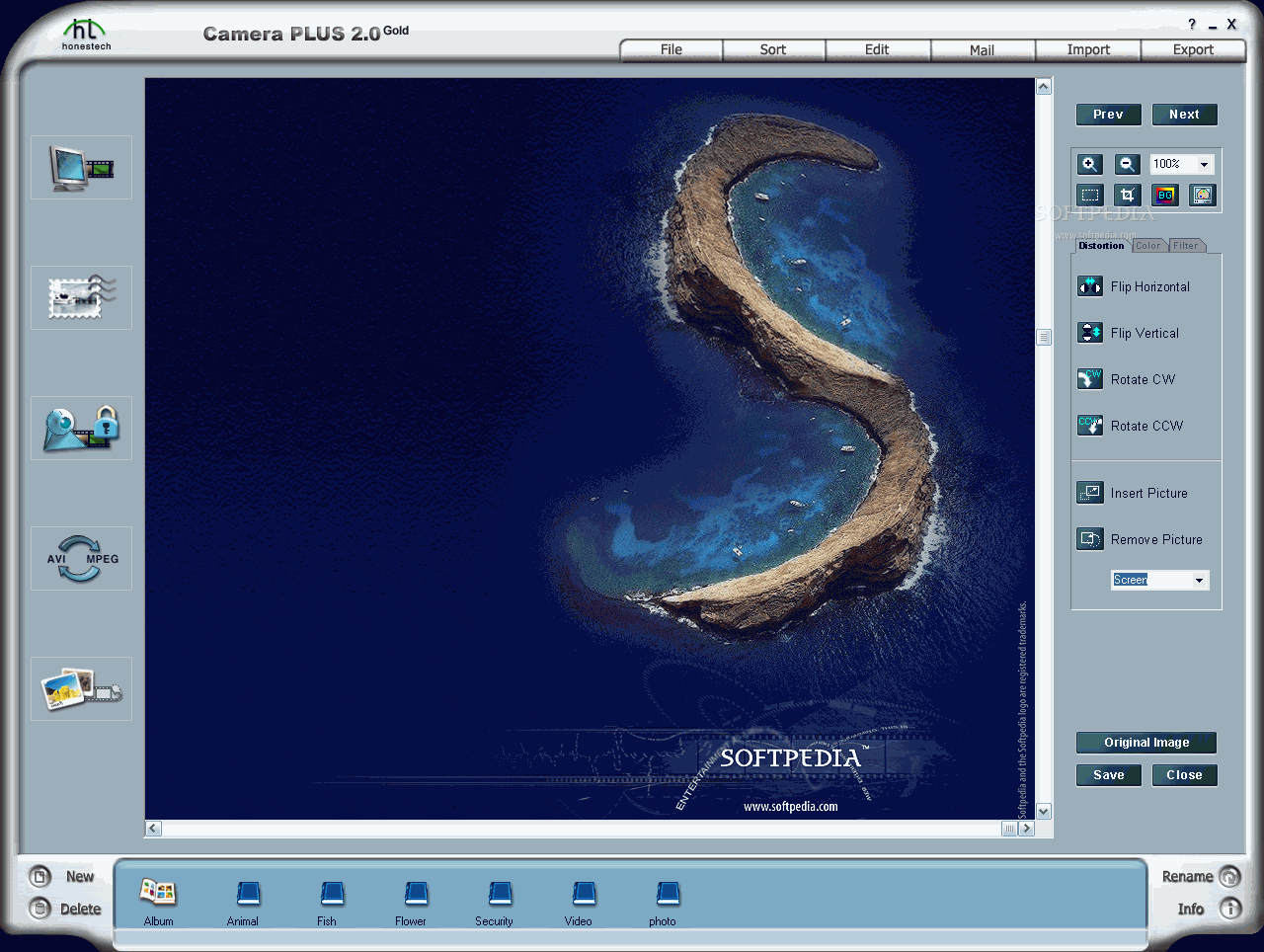This screenshot has height=952, width=1264.
Task: Click the Rotate CW icon
Action: point(1090,379)
